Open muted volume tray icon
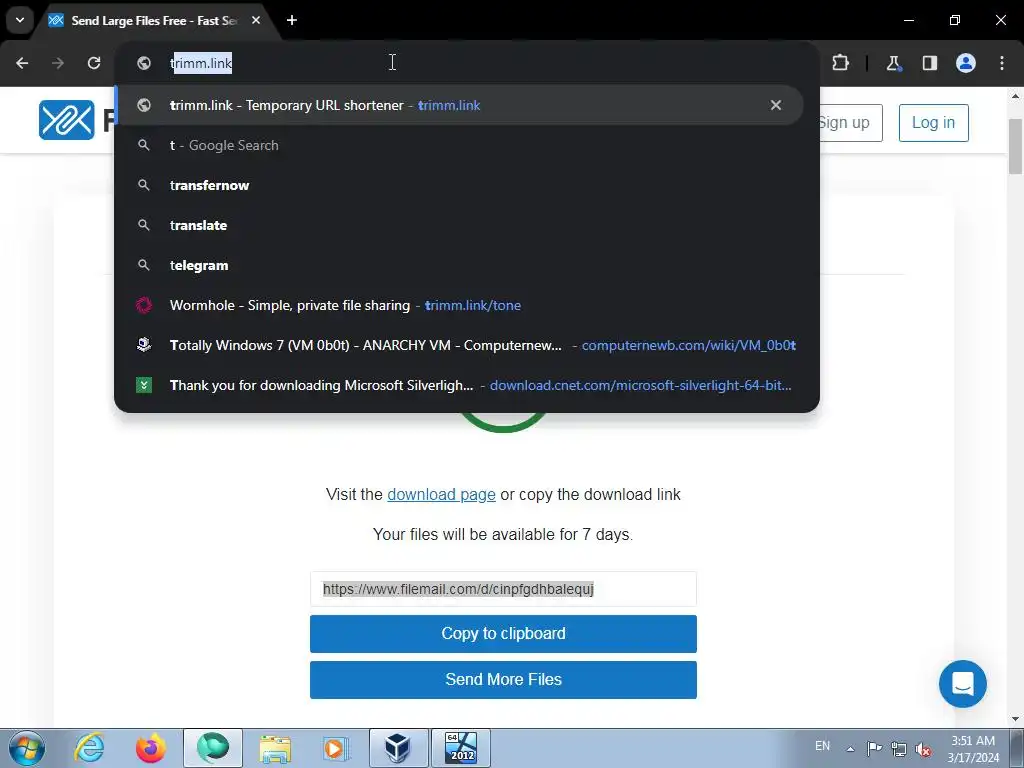Viewport: 1024px width, 768px height. 923,749
